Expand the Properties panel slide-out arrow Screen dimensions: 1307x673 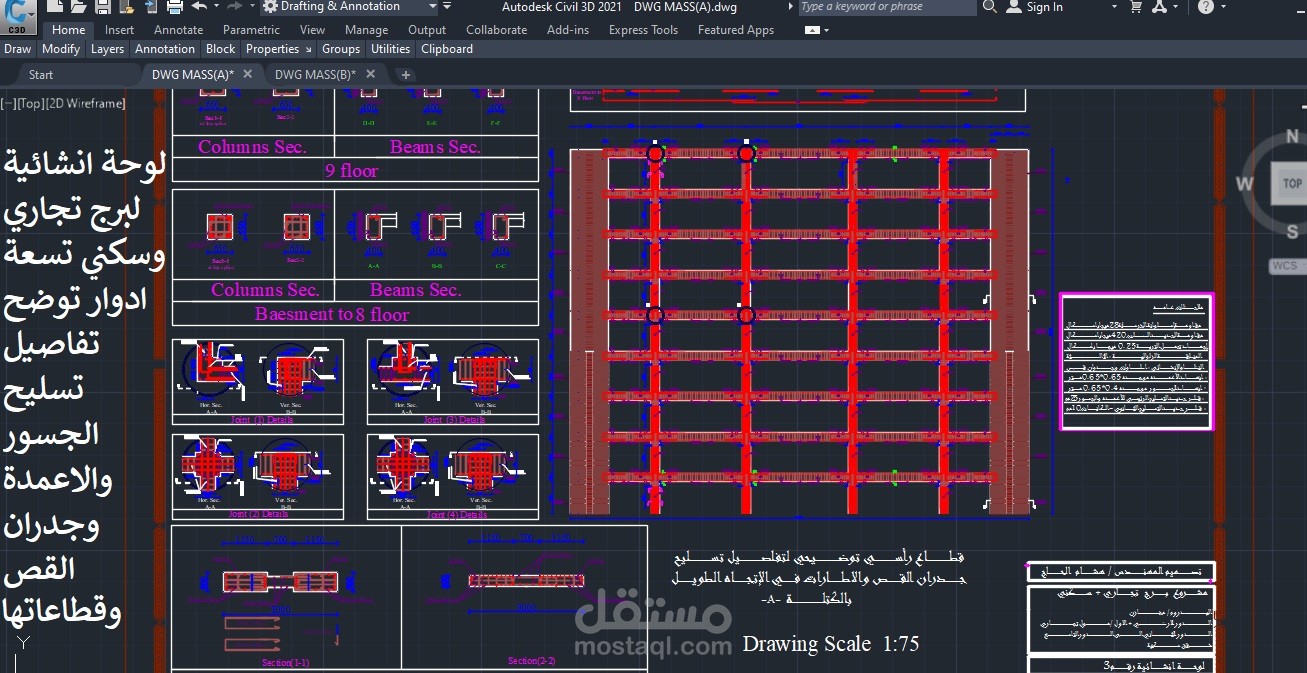pyautogui.click(x=307, y=48)
